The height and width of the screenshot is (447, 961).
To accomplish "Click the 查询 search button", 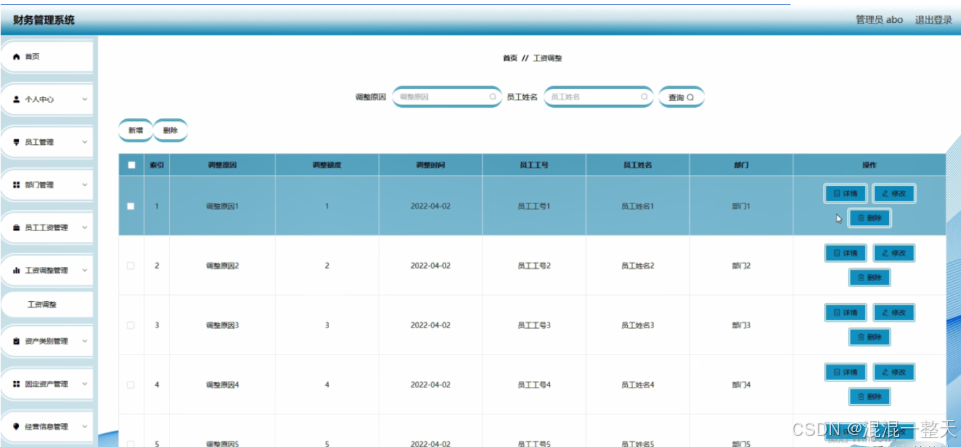I will pos(681,97).
